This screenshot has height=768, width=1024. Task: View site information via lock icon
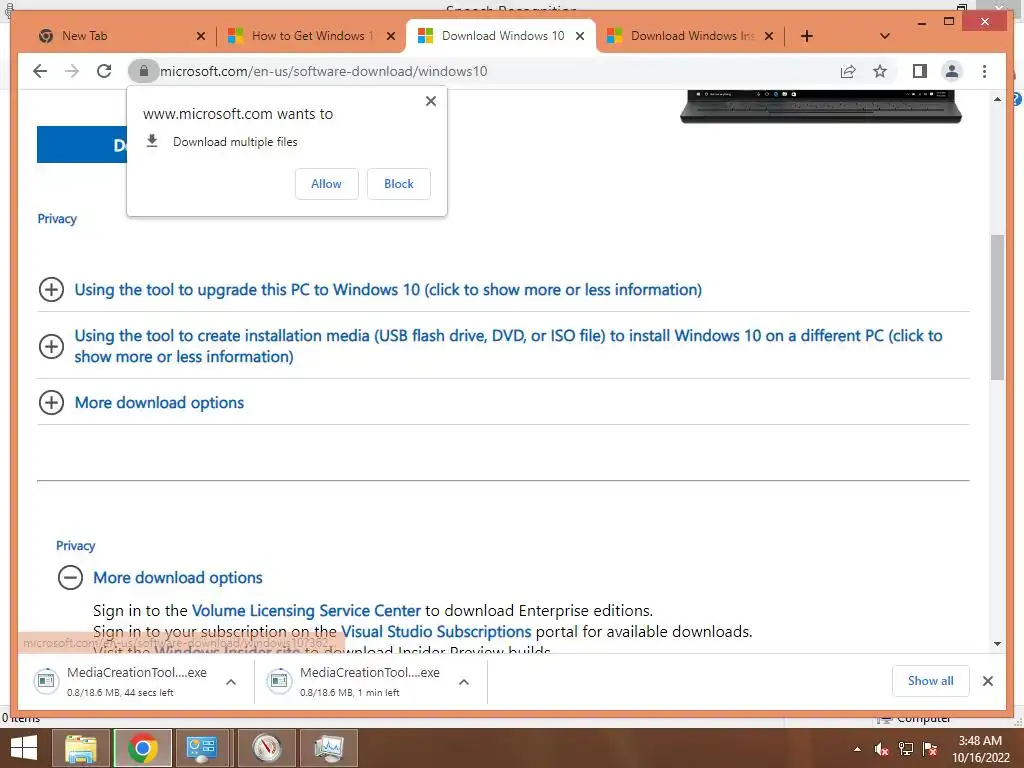click(144, 71)
